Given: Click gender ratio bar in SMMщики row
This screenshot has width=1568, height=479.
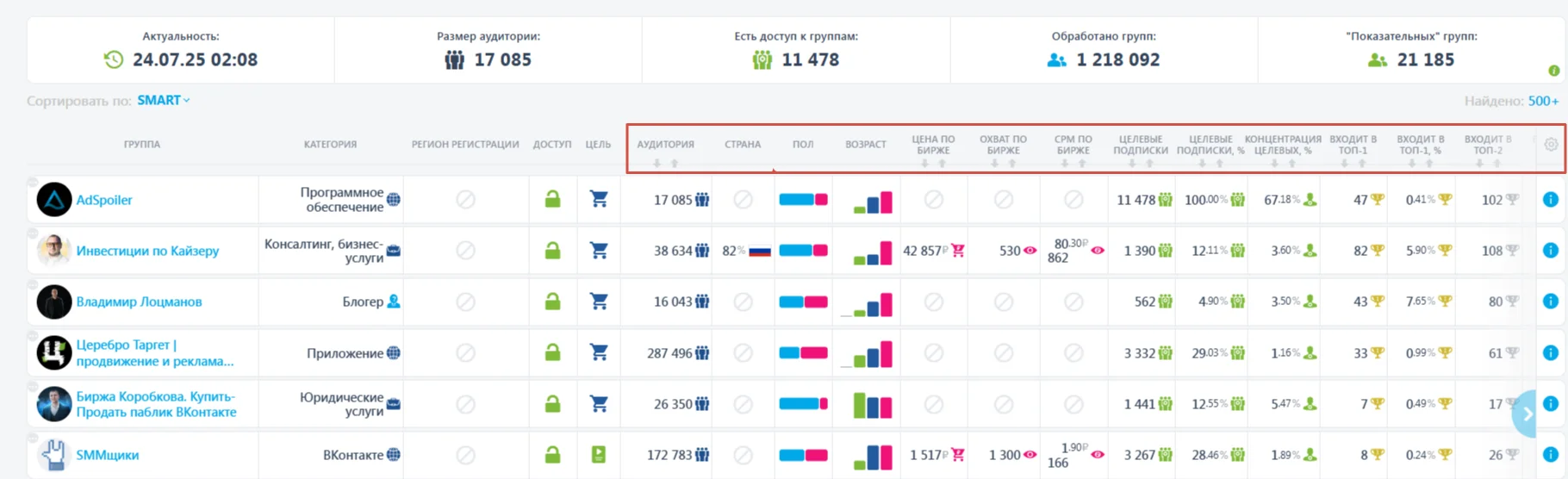Looking at the screenshot, I should click(803, 455).
